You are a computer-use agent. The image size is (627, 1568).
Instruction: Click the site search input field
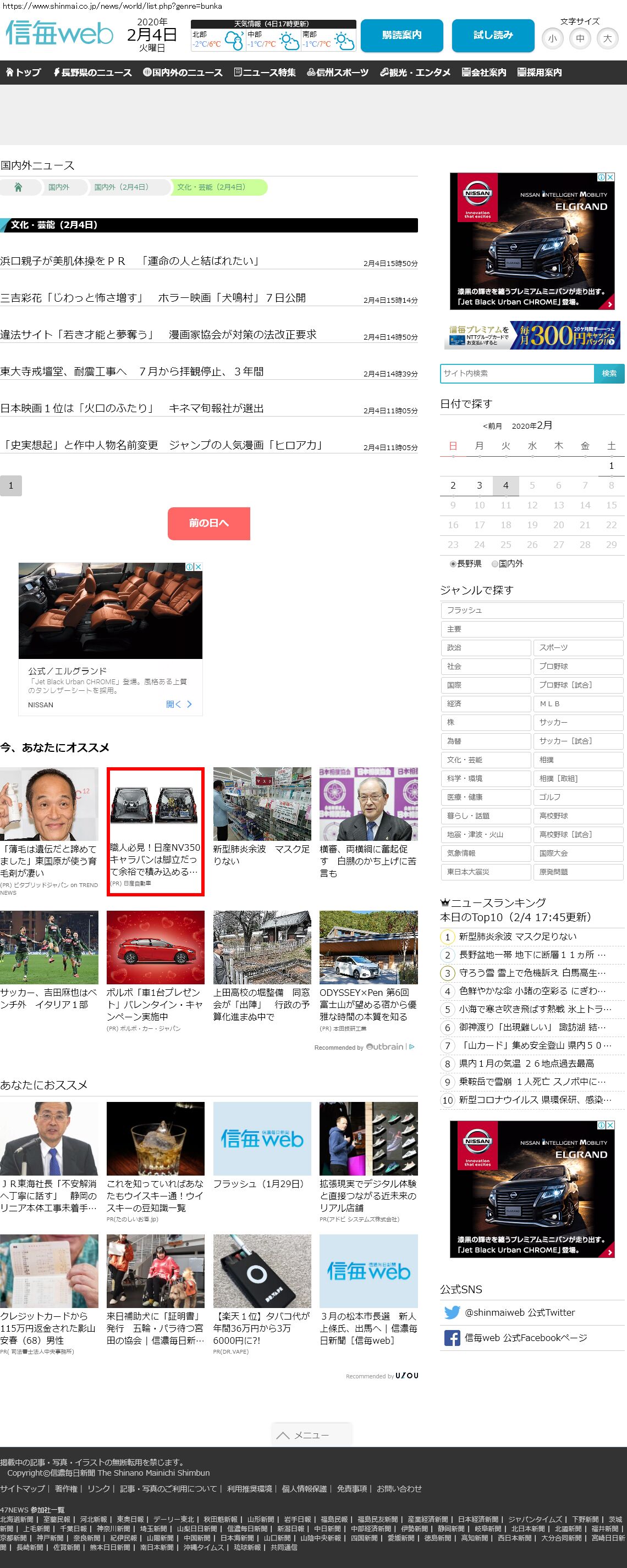pos(516,373)
